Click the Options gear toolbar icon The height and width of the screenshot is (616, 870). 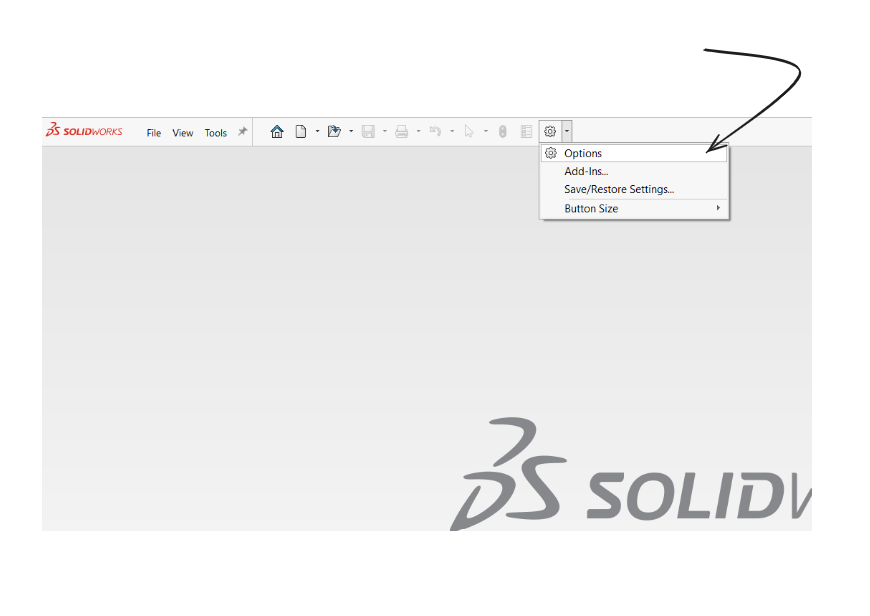tap(550, 132)
